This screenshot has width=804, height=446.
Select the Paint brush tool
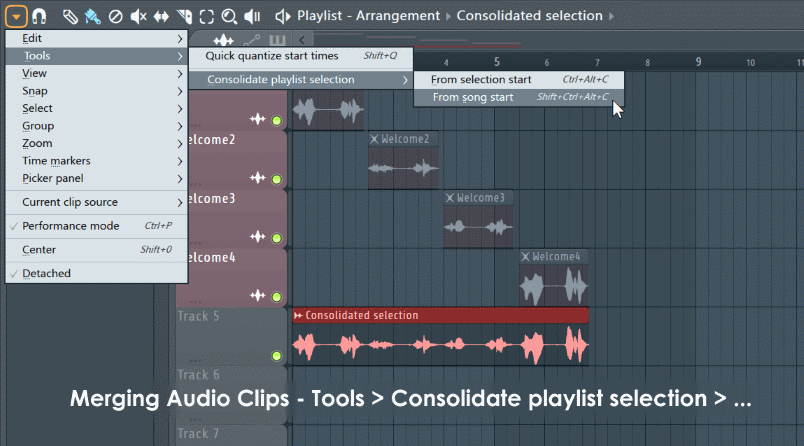pyautogui.click(x=92, y=16)
